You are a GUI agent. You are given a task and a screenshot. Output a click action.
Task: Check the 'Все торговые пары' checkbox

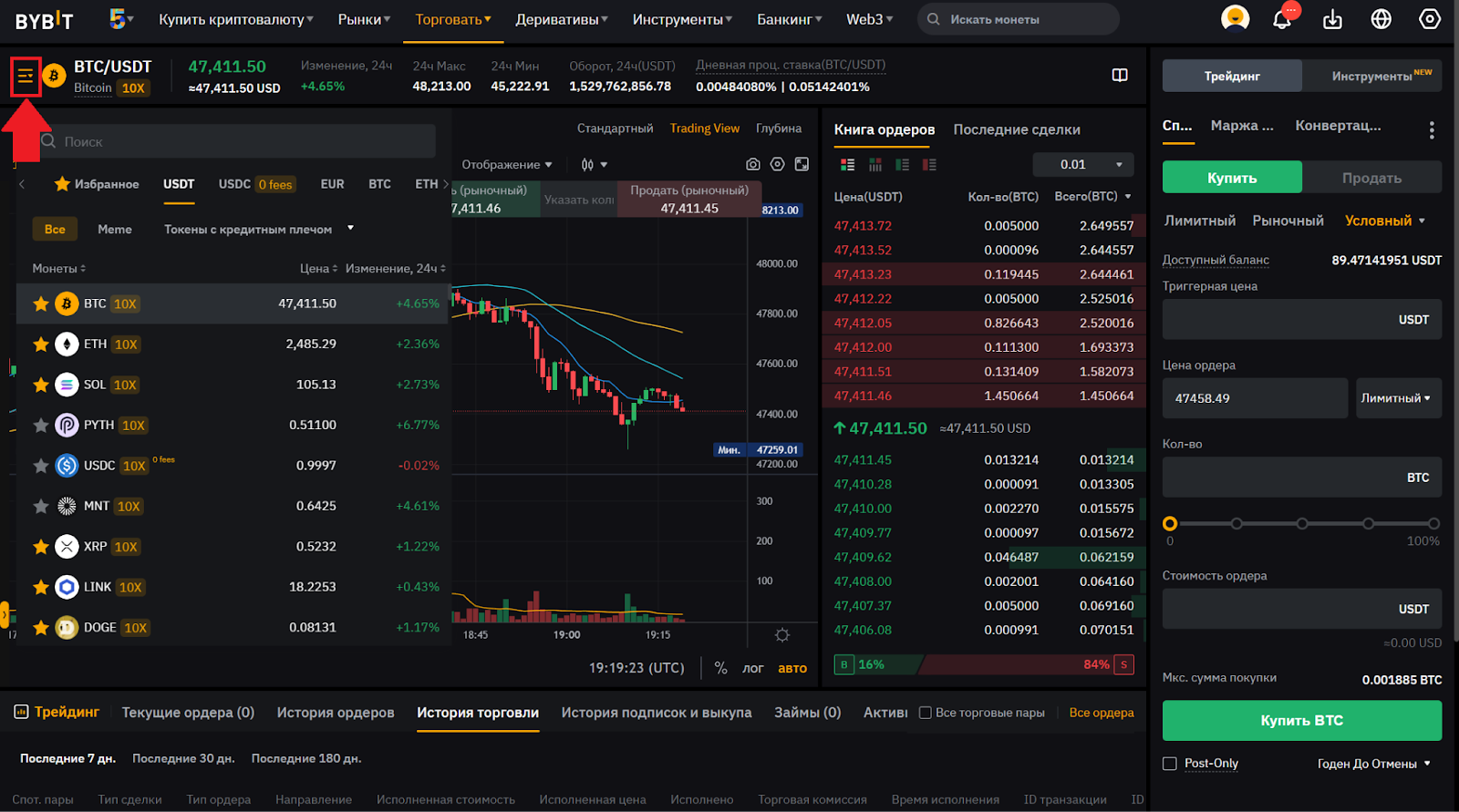click(x=925, y=713)
